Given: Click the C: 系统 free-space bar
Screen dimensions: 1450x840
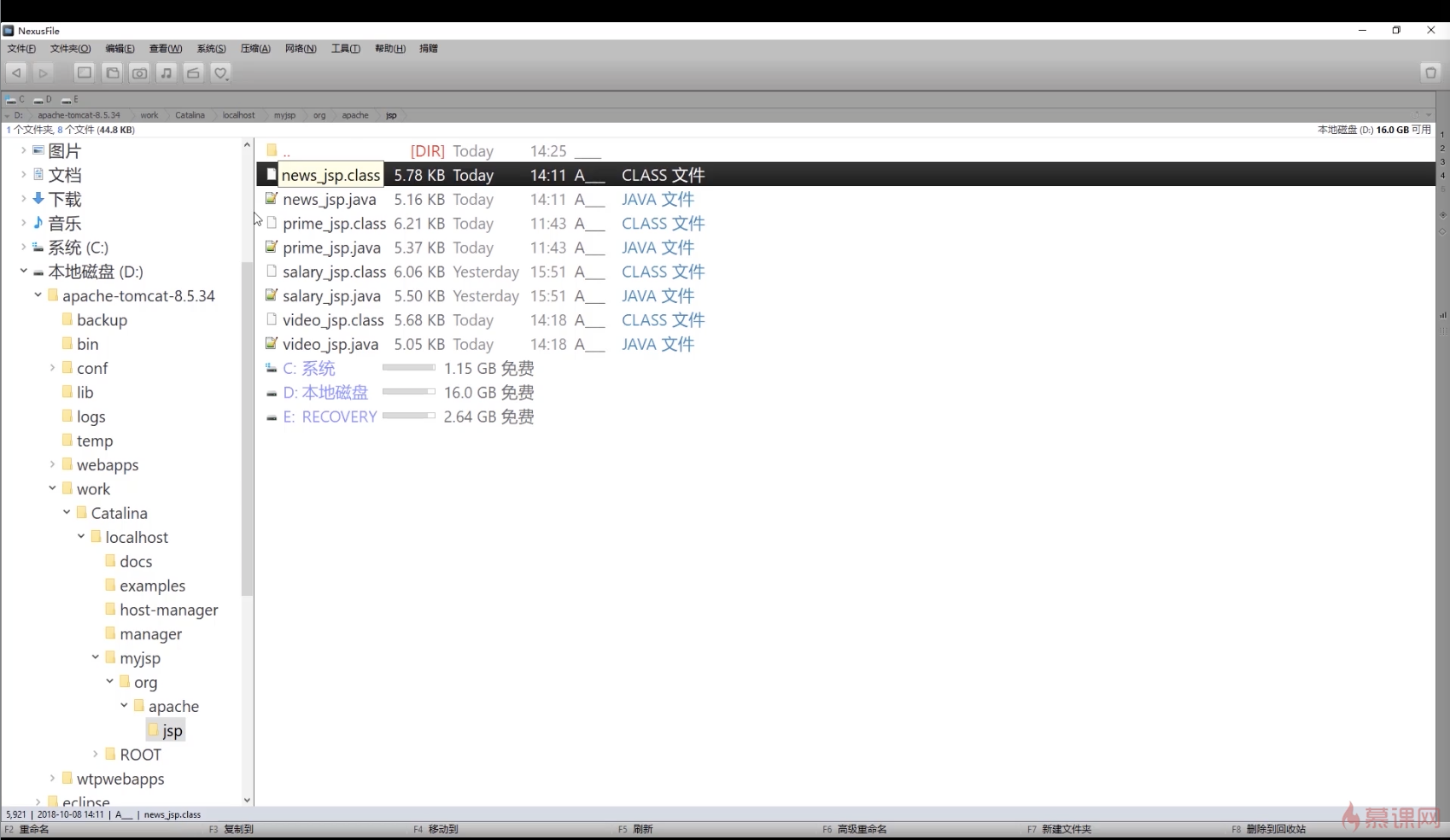Looking at the screenshot, I should [x=409, y=368].
